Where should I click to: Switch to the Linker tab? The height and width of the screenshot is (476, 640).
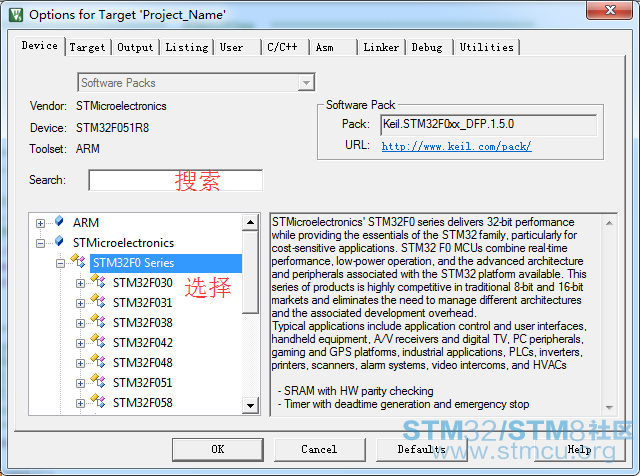(381, 47)
